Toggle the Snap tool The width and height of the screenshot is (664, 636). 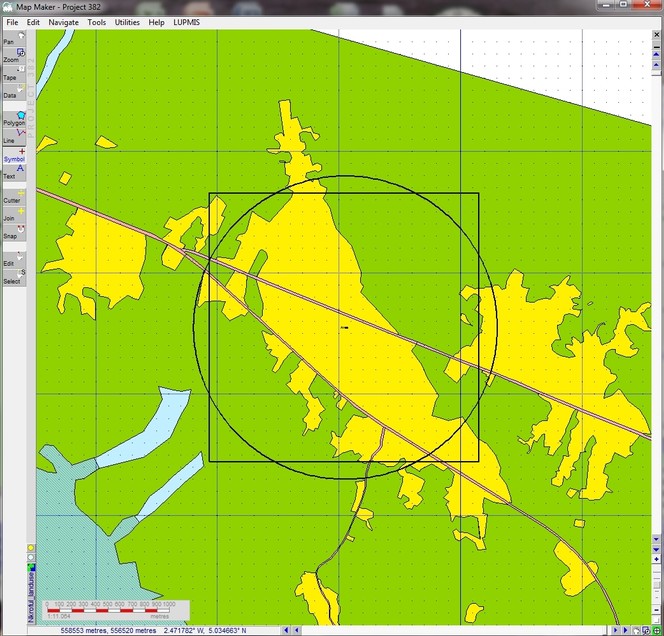14,232
